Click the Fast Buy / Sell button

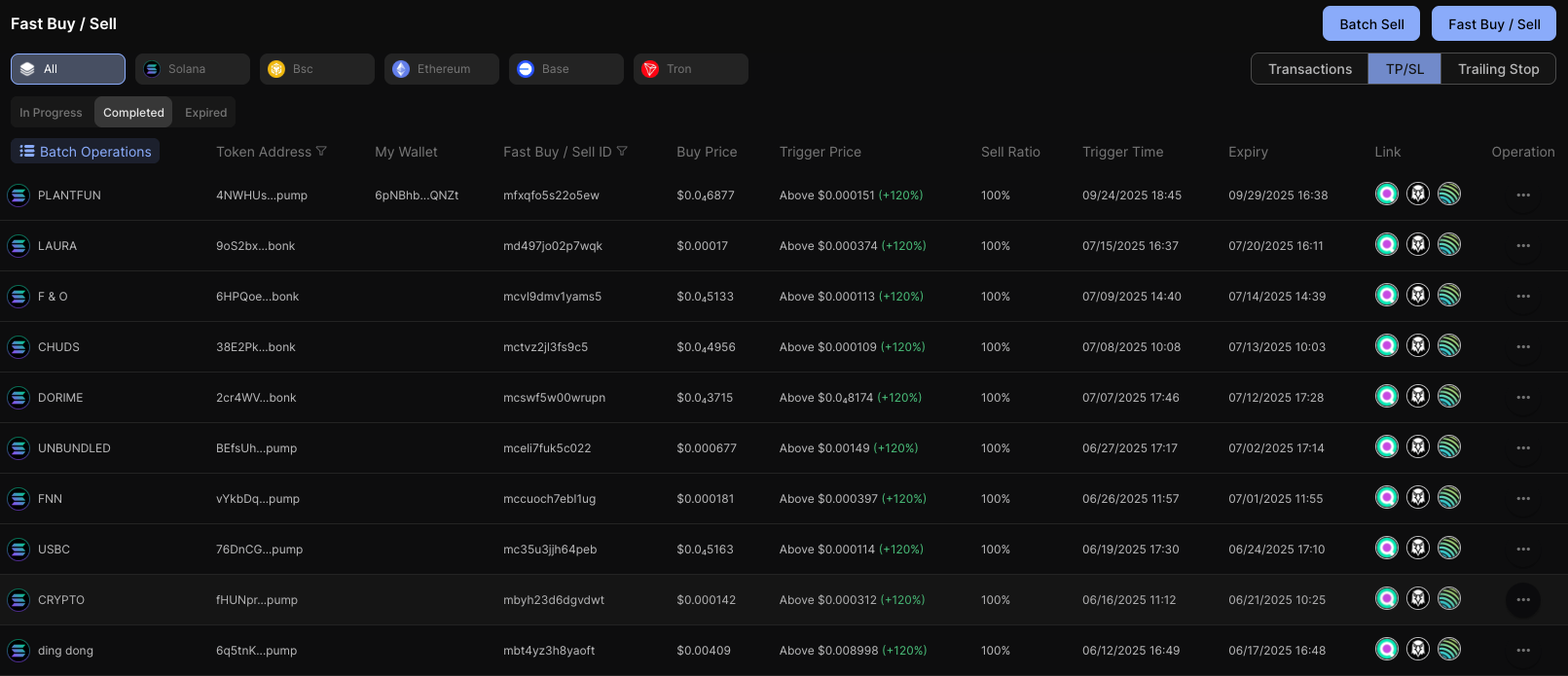tap(1494, 24)
